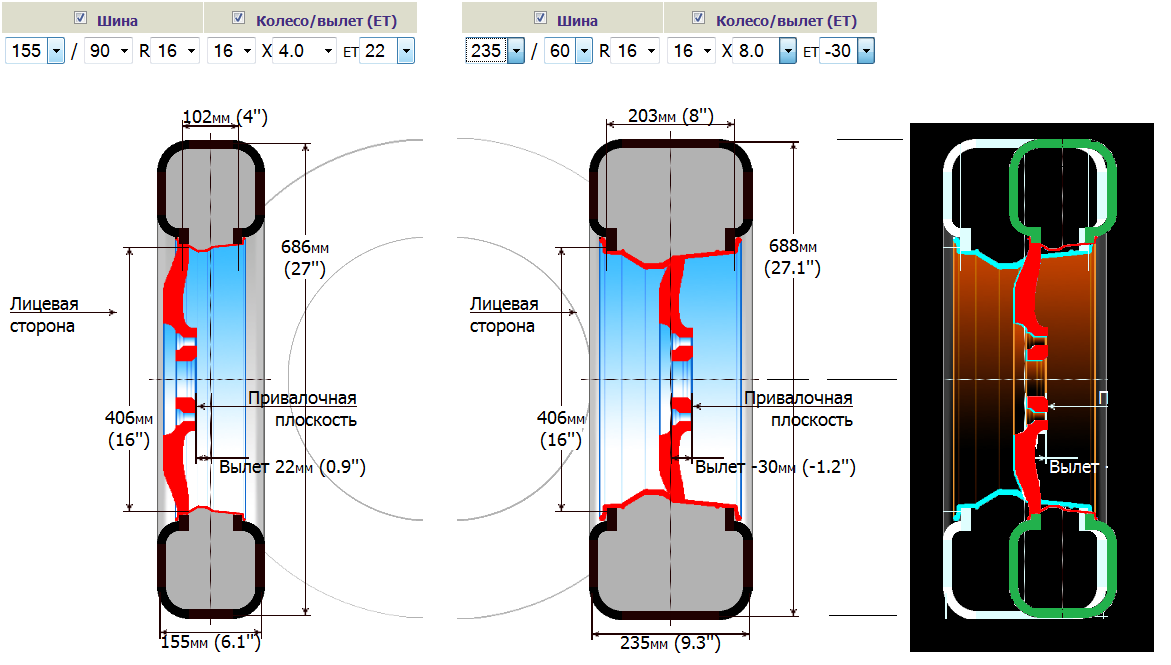1171x665 pixels.
Task: Toggle Колесо/вылет (ET) checkbox for the 235/60 set
Action: tap(698, 18)
